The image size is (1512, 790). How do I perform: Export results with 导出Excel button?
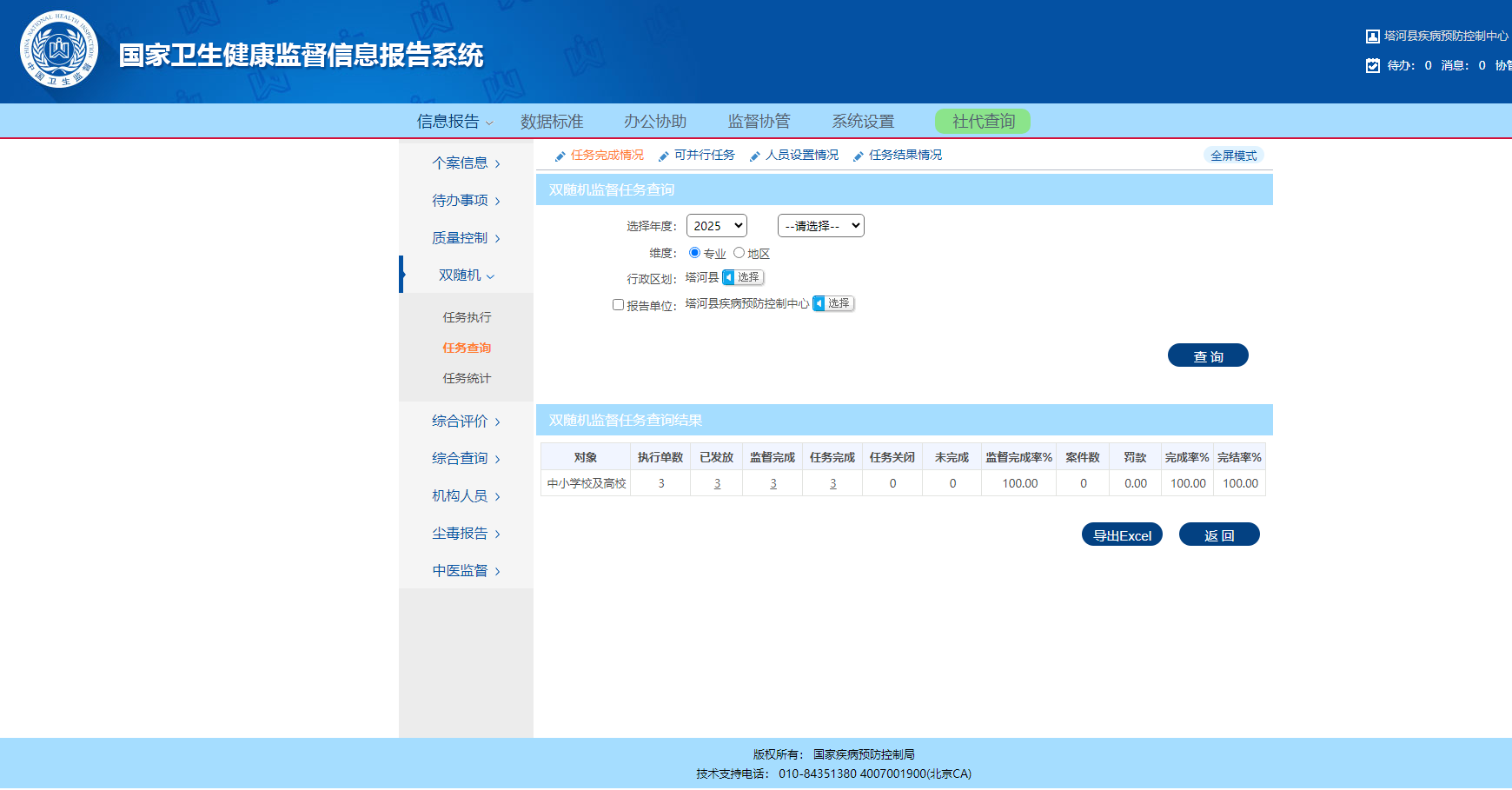1122,535
